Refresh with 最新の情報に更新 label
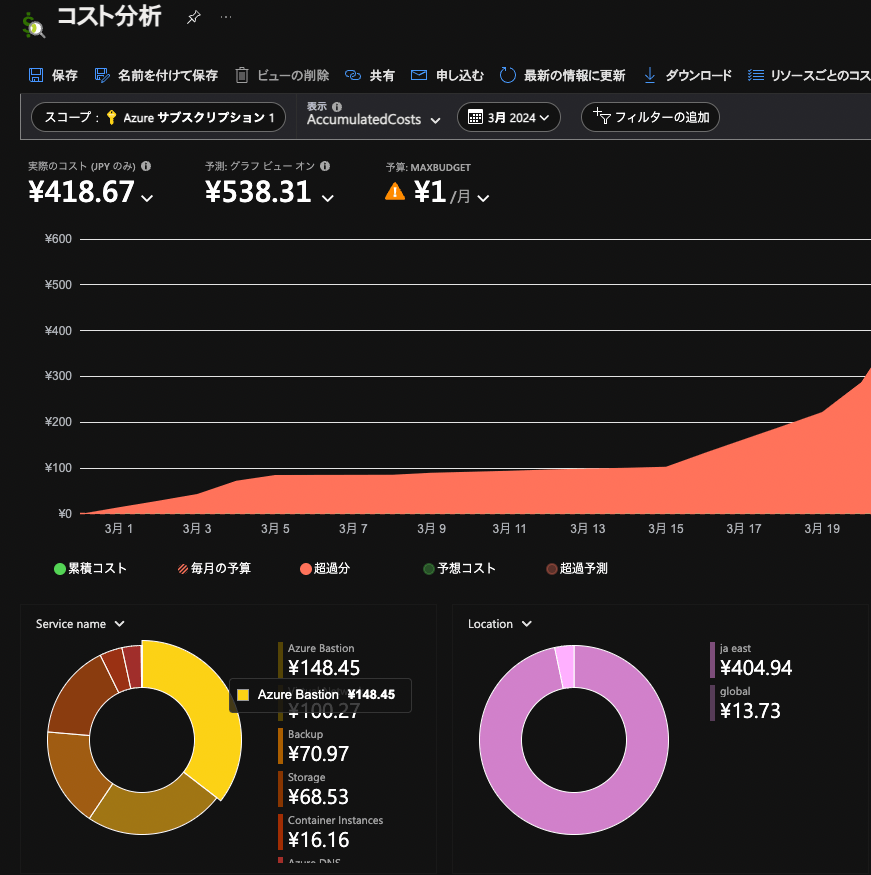Viewport: 871px width, 875px height. [575, 75]
